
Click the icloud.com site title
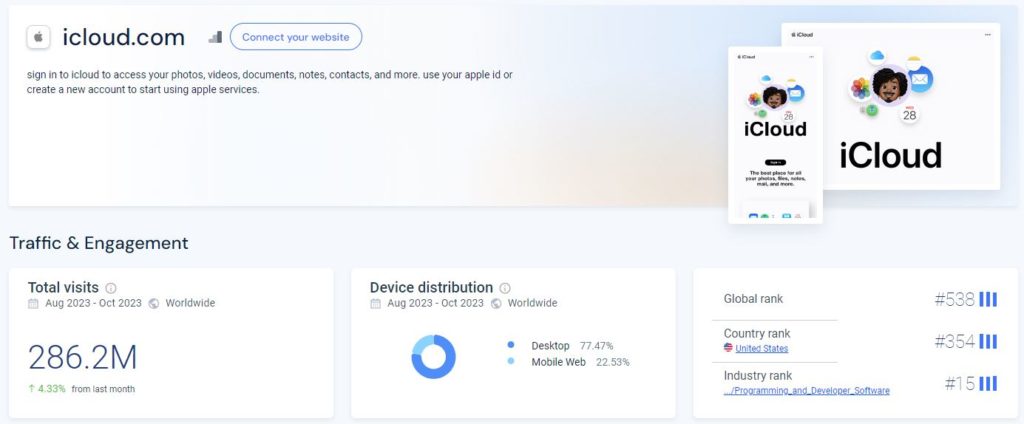[123, 37]
